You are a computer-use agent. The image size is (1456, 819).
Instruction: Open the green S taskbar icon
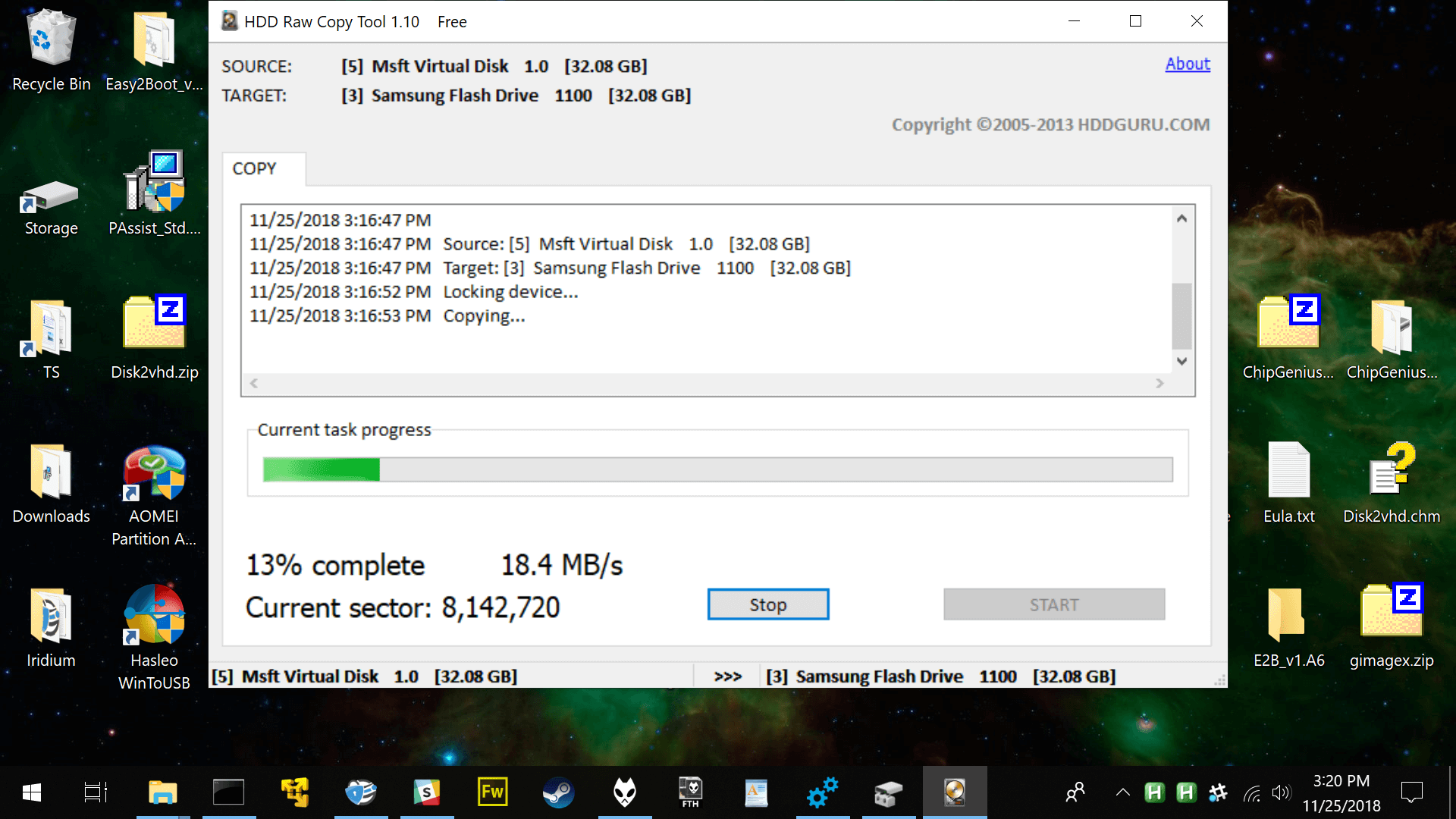point(426,792)
